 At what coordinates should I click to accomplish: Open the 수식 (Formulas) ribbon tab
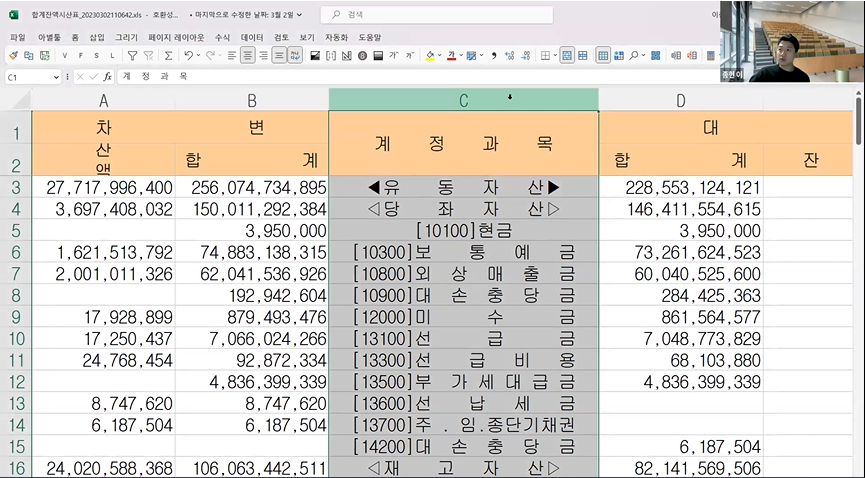(x=222, y=37)
